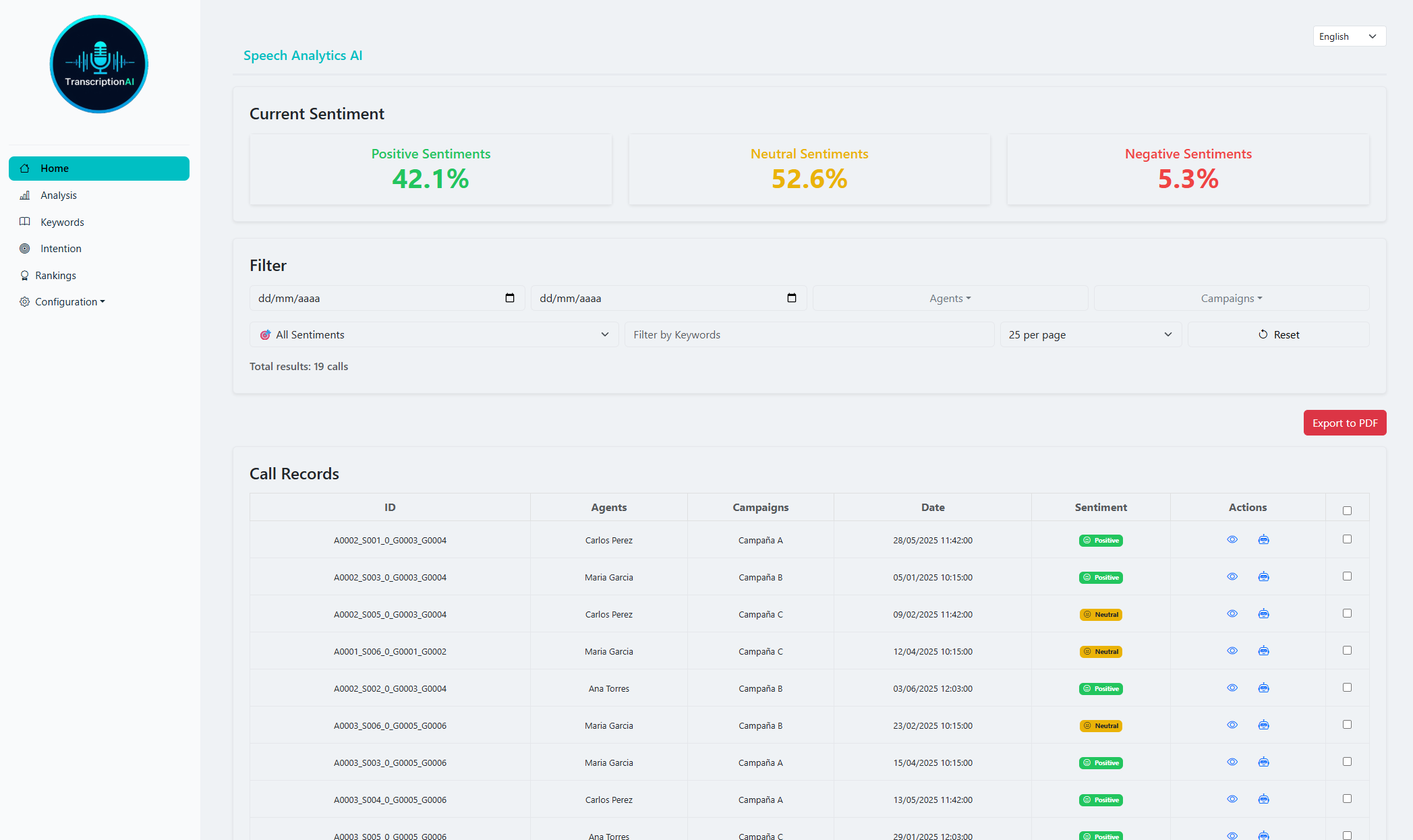Screen dimensions: 1413x840
Task: Click the Intention target icon in sidebar
Action: [25, 248]
